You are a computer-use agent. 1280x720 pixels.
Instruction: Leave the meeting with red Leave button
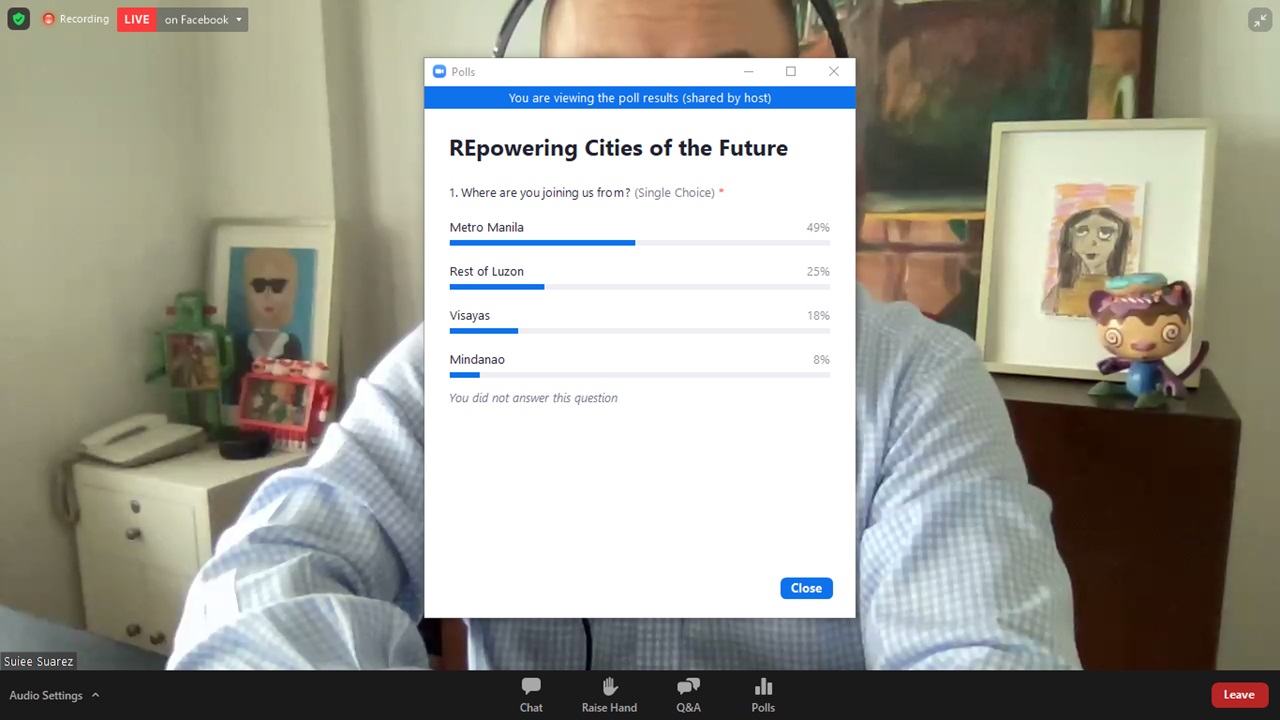[1239, 695]
